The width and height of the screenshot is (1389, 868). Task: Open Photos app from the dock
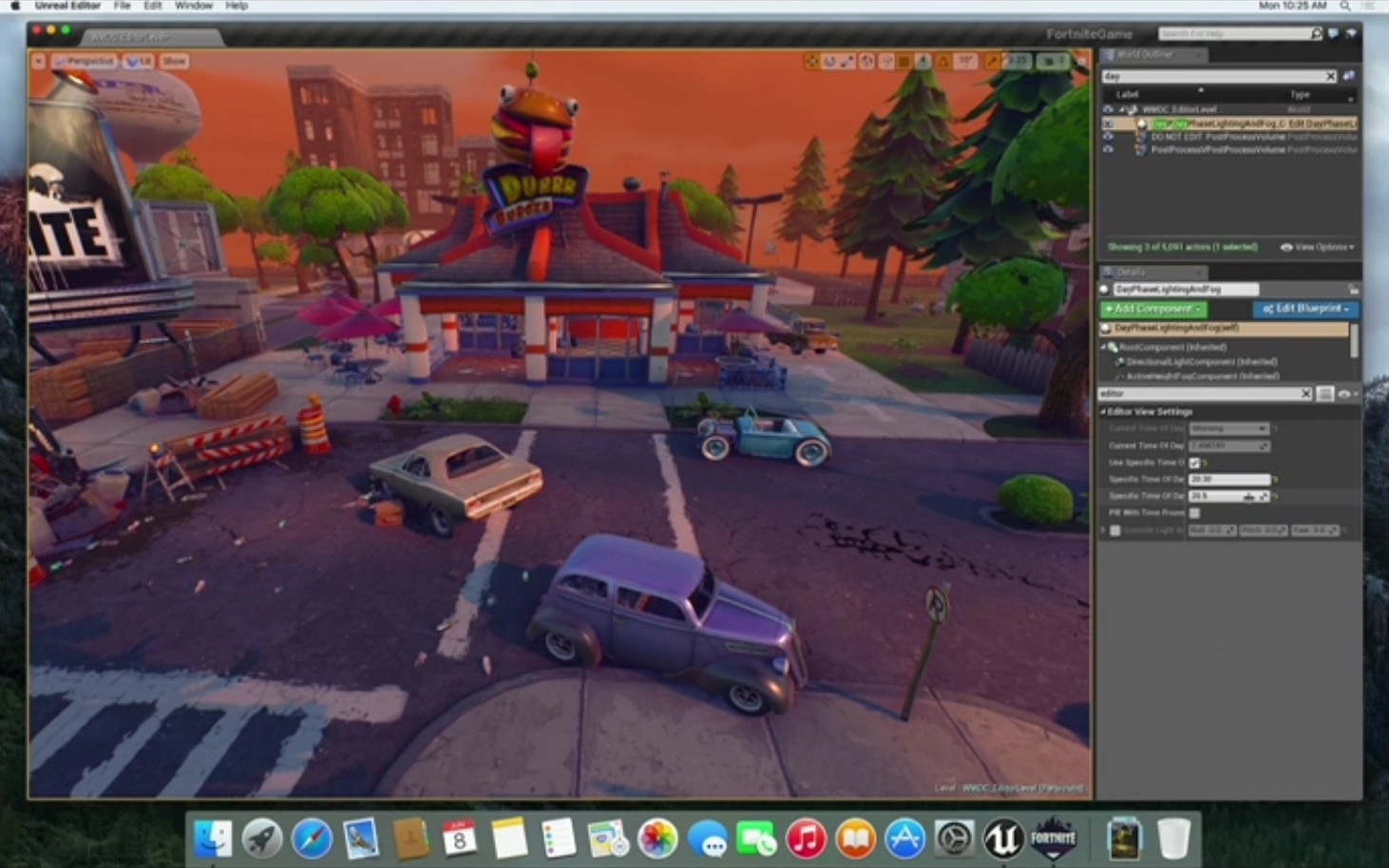pos(657,839)
